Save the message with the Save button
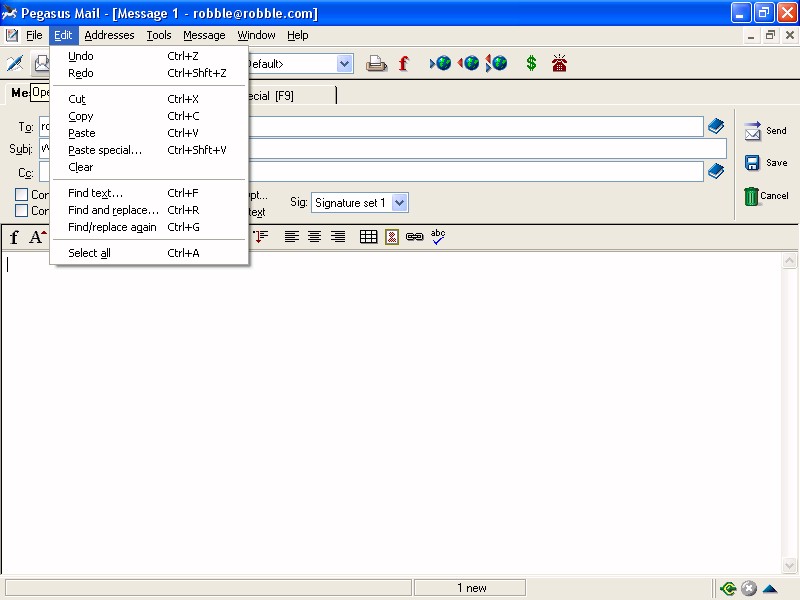 coord(765,163)
